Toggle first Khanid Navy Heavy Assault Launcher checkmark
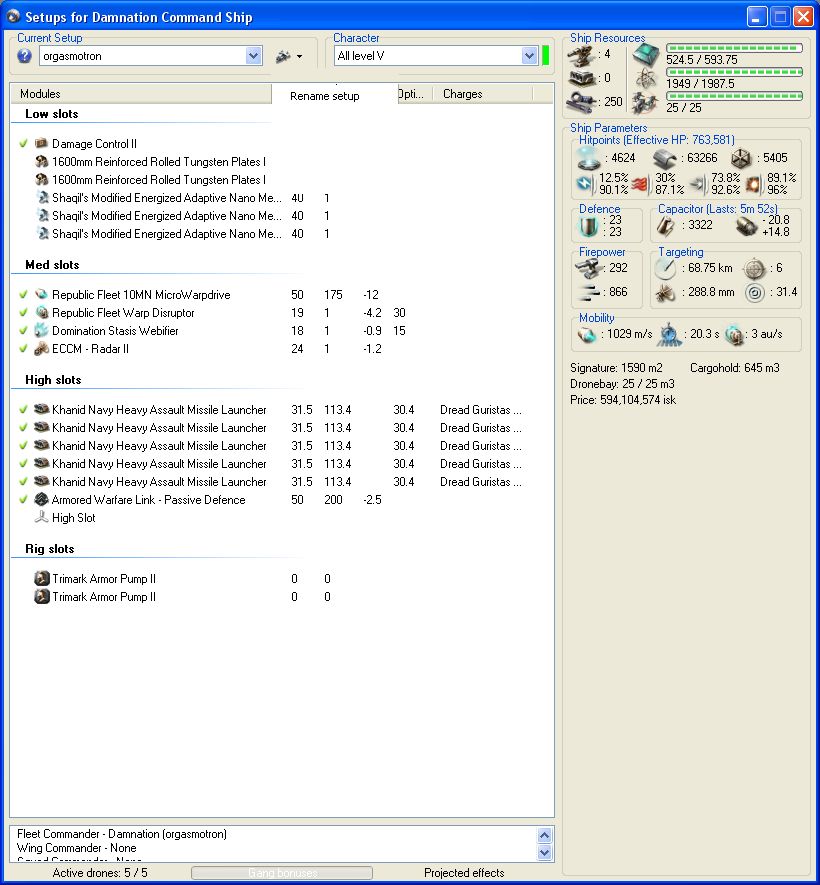 point(23,409)
